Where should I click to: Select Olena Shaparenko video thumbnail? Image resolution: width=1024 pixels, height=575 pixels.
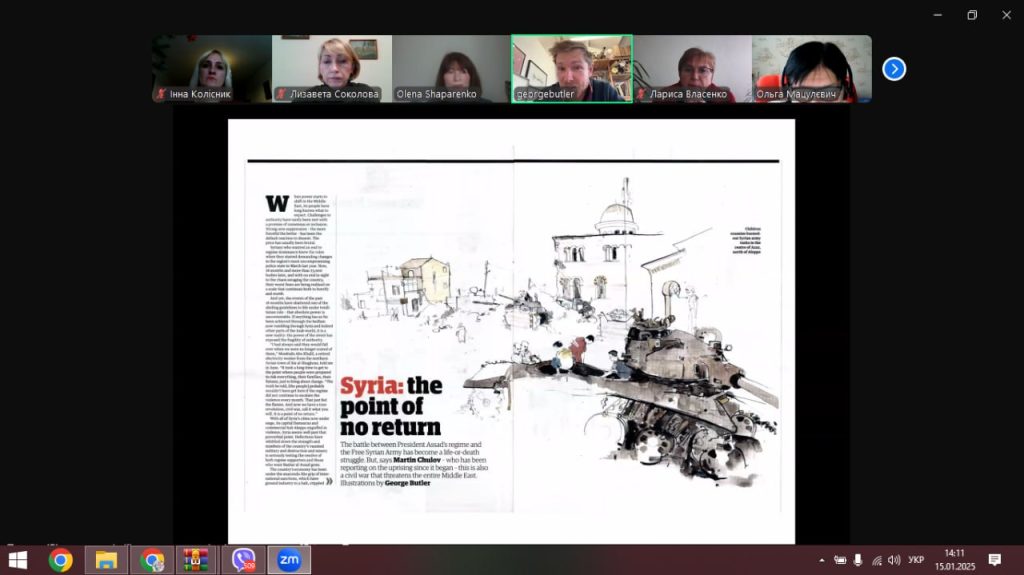click(x=451, y=69)
